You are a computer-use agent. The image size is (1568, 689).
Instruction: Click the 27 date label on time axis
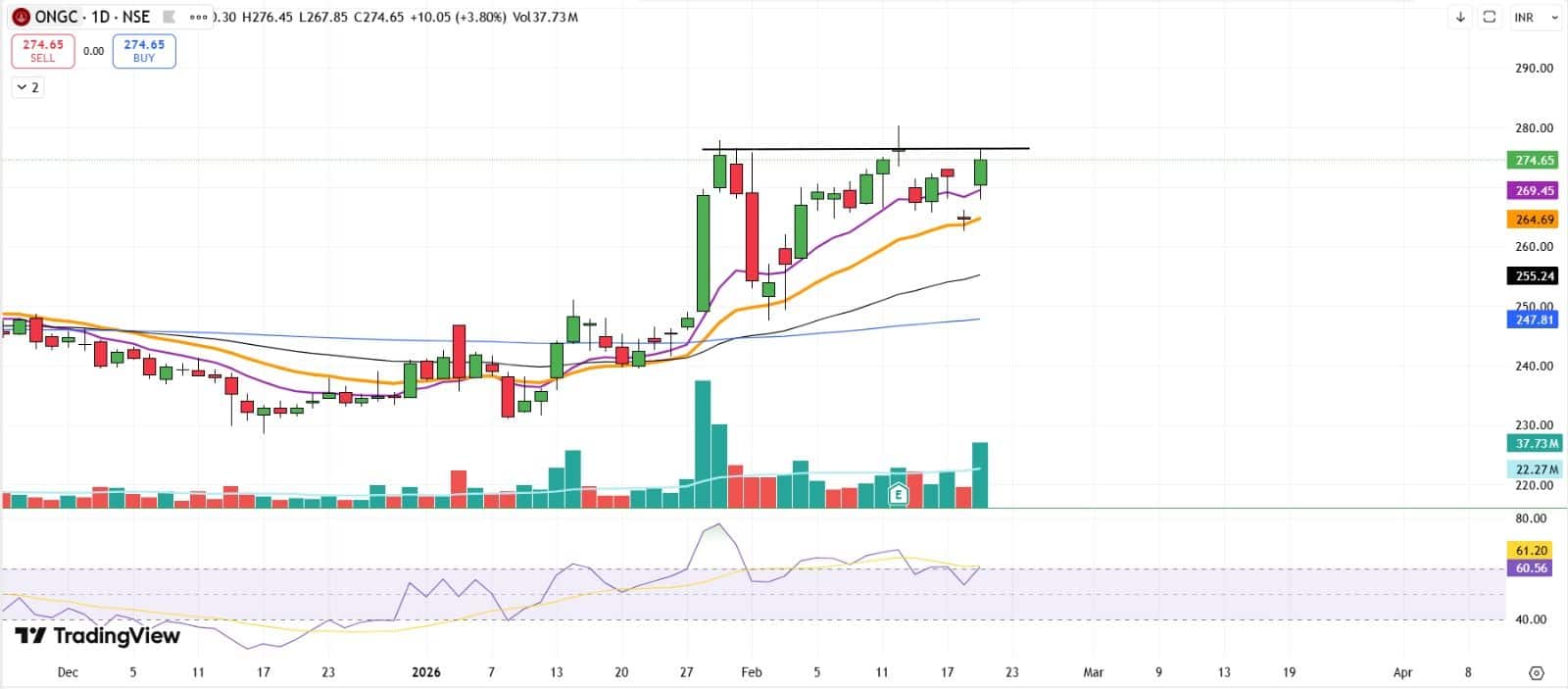[686, 672]
